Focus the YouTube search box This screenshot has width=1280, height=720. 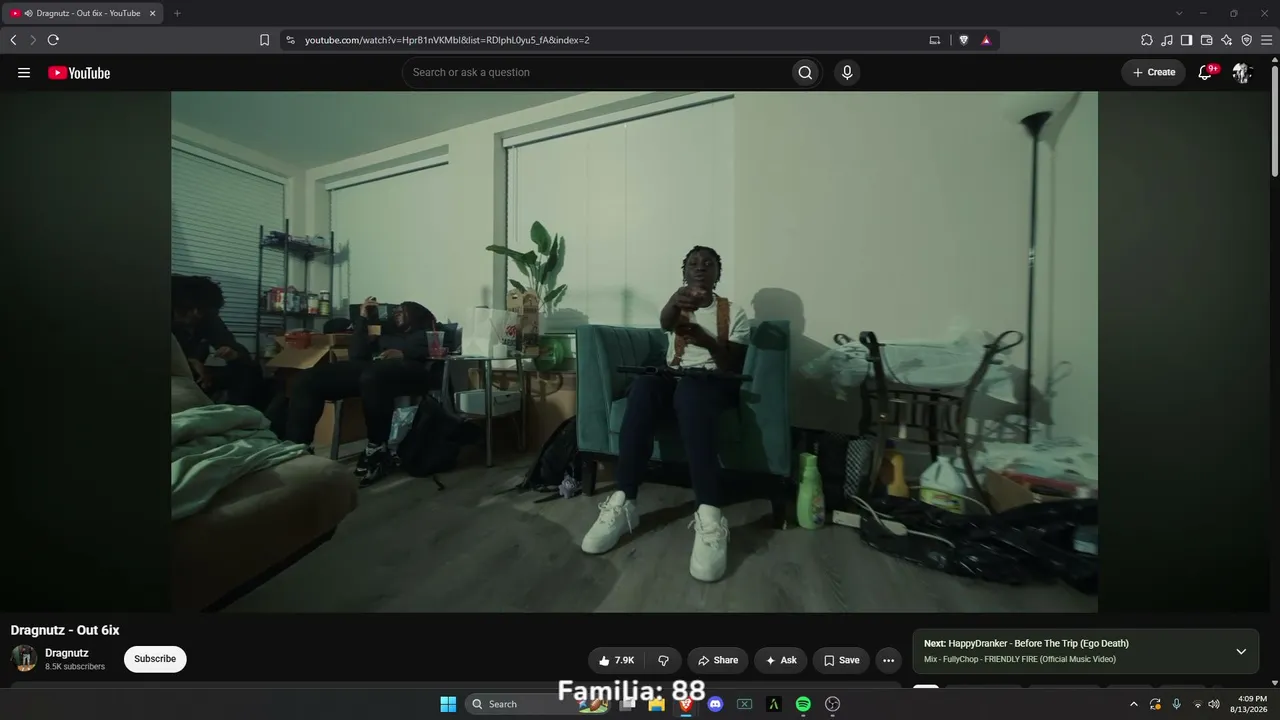tap(596, 72)
